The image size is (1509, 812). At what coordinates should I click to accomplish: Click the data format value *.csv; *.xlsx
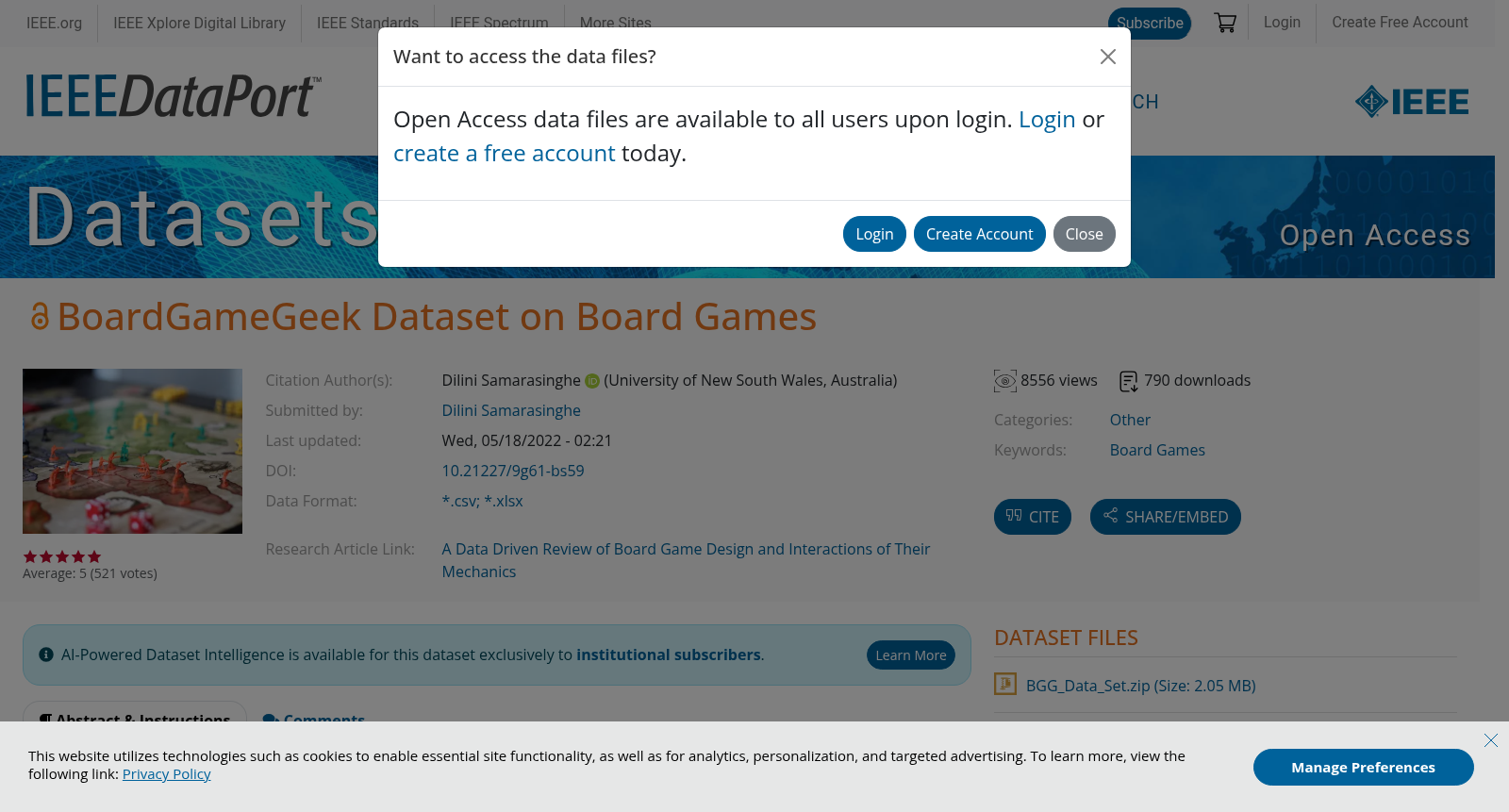click(483, 501)
